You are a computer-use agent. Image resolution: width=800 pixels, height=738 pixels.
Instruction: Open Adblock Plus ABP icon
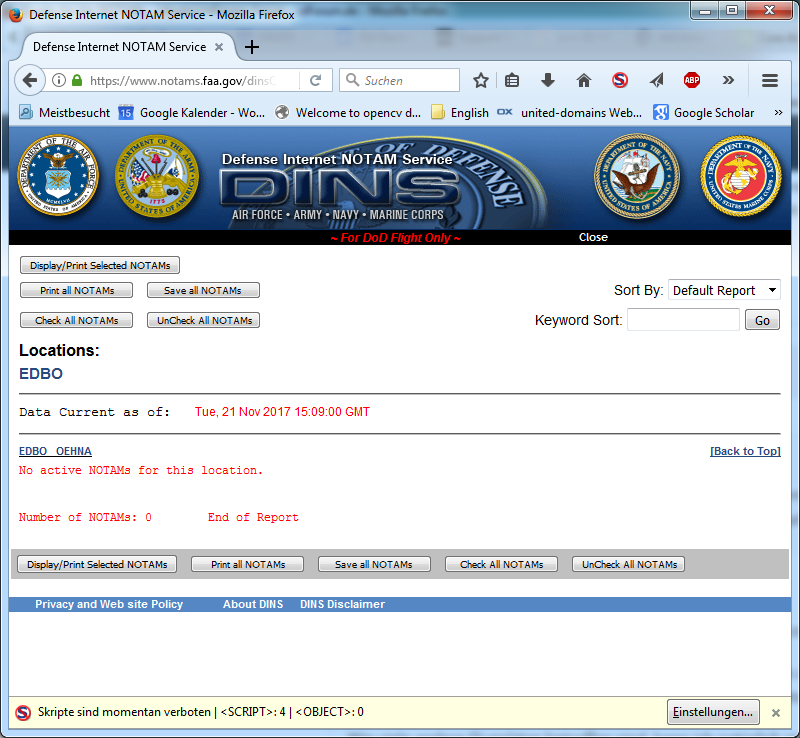pos(692,80)
